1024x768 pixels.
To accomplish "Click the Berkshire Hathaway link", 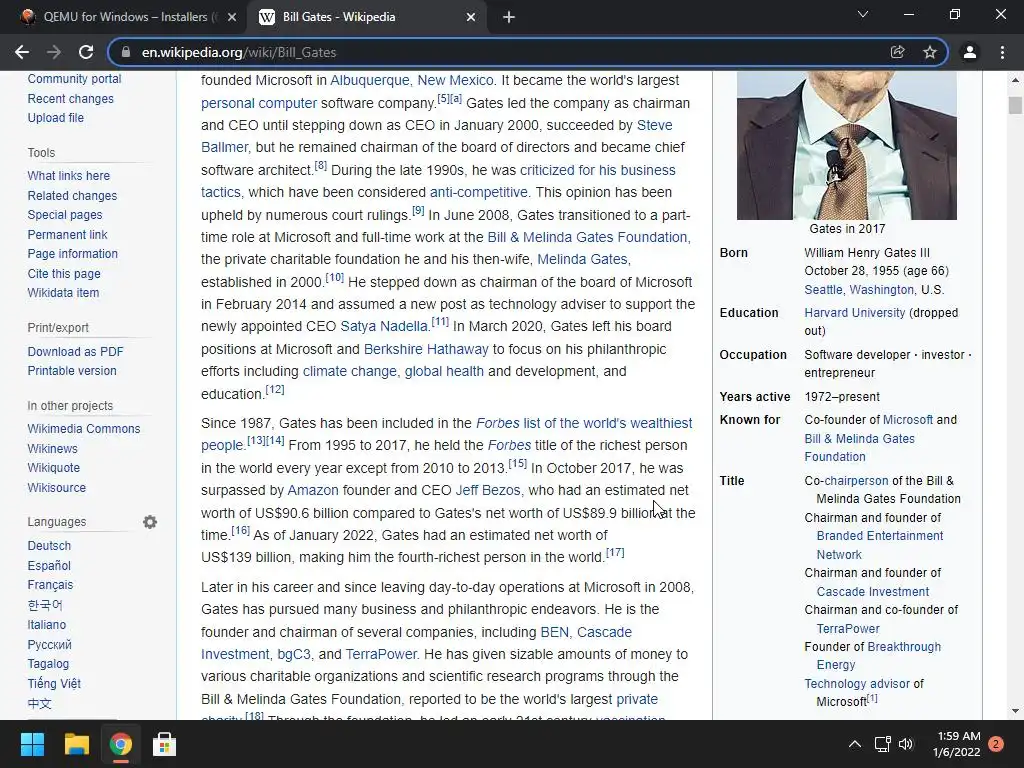I will click(426, 349).
